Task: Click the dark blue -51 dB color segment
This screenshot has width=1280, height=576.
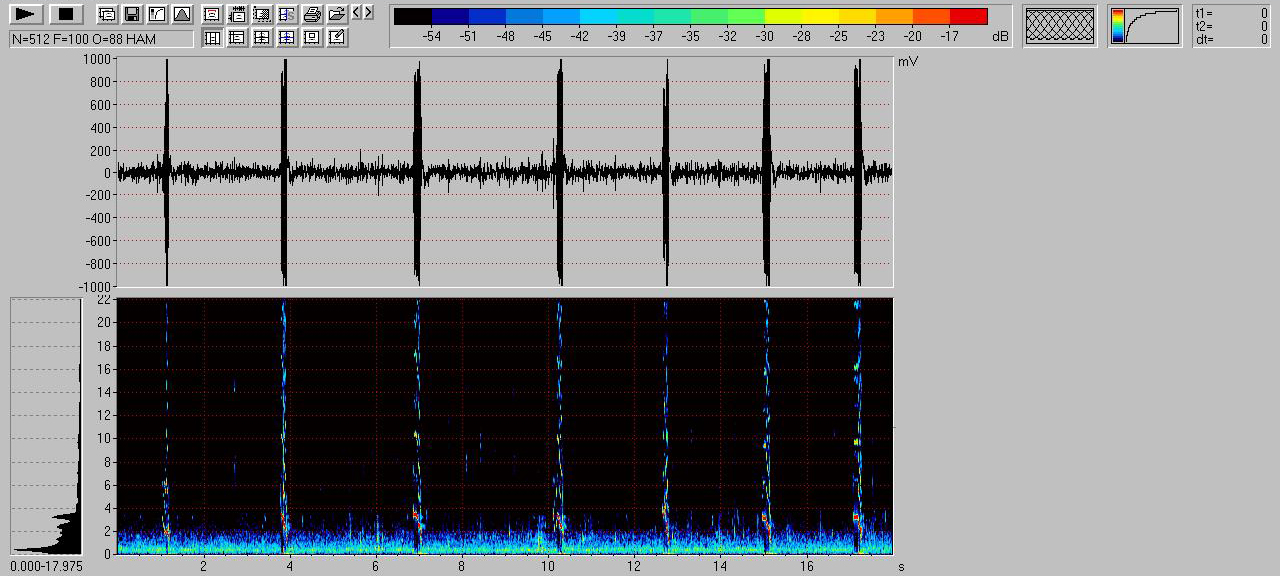Action: [450, 16]
